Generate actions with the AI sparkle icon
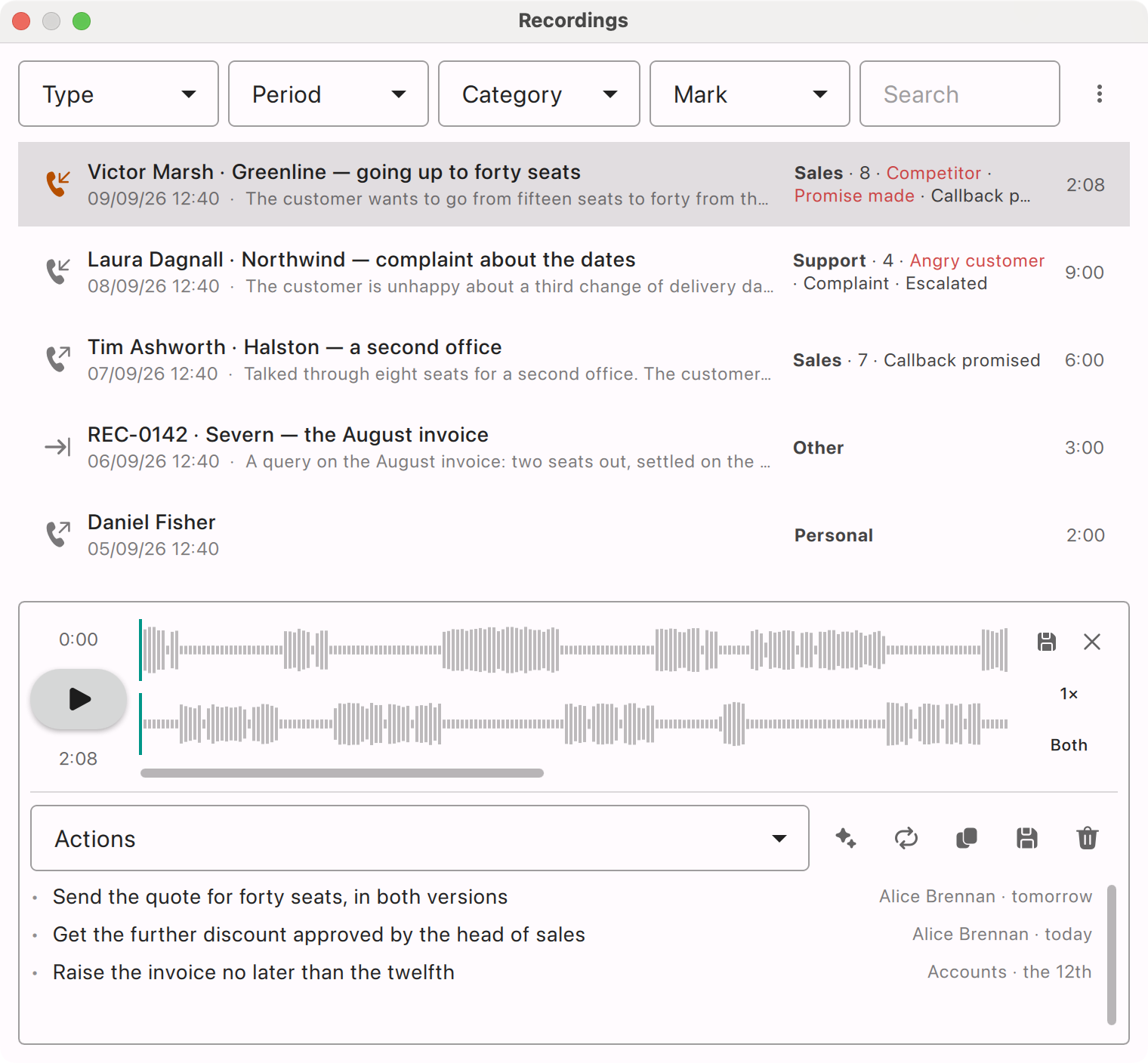Viewport: 1148px width, 1063px height. tap(846, 838)
